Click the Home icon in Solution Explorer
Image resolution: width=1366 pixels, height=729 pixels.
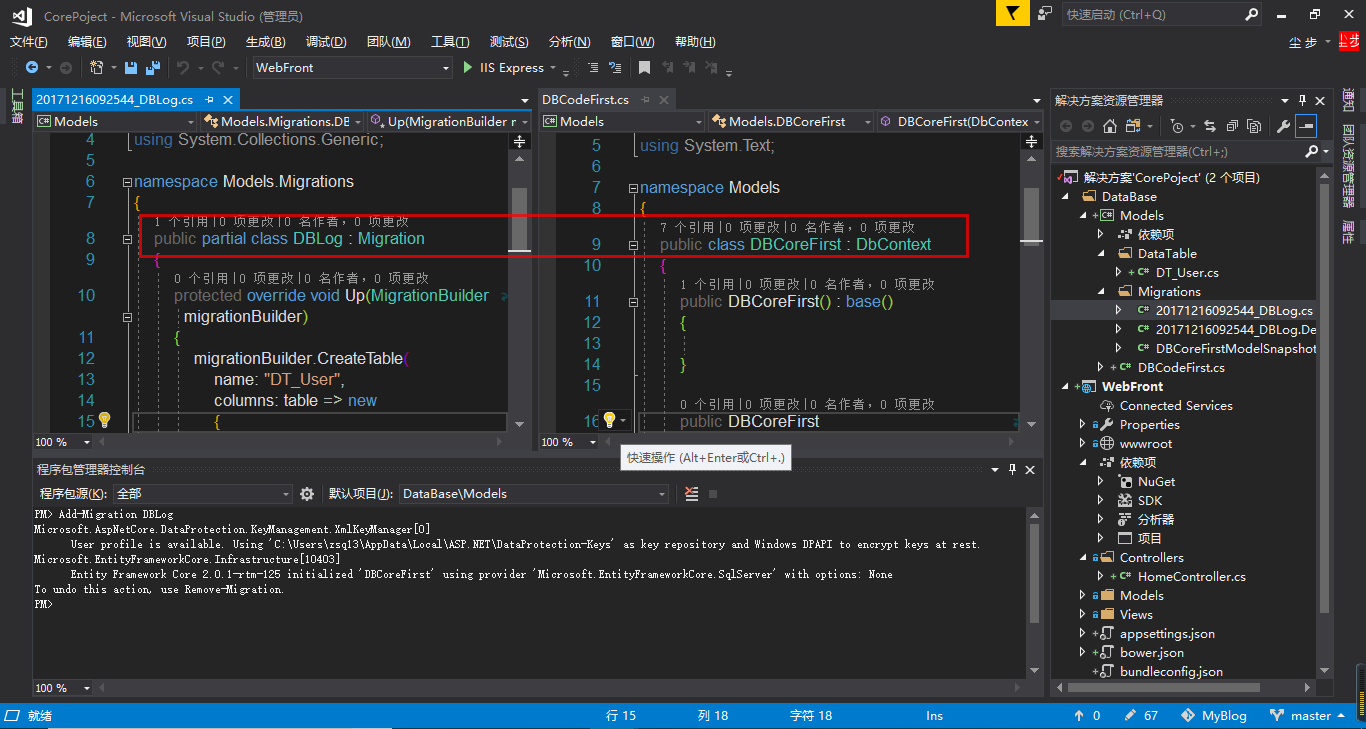[1110, 126]
